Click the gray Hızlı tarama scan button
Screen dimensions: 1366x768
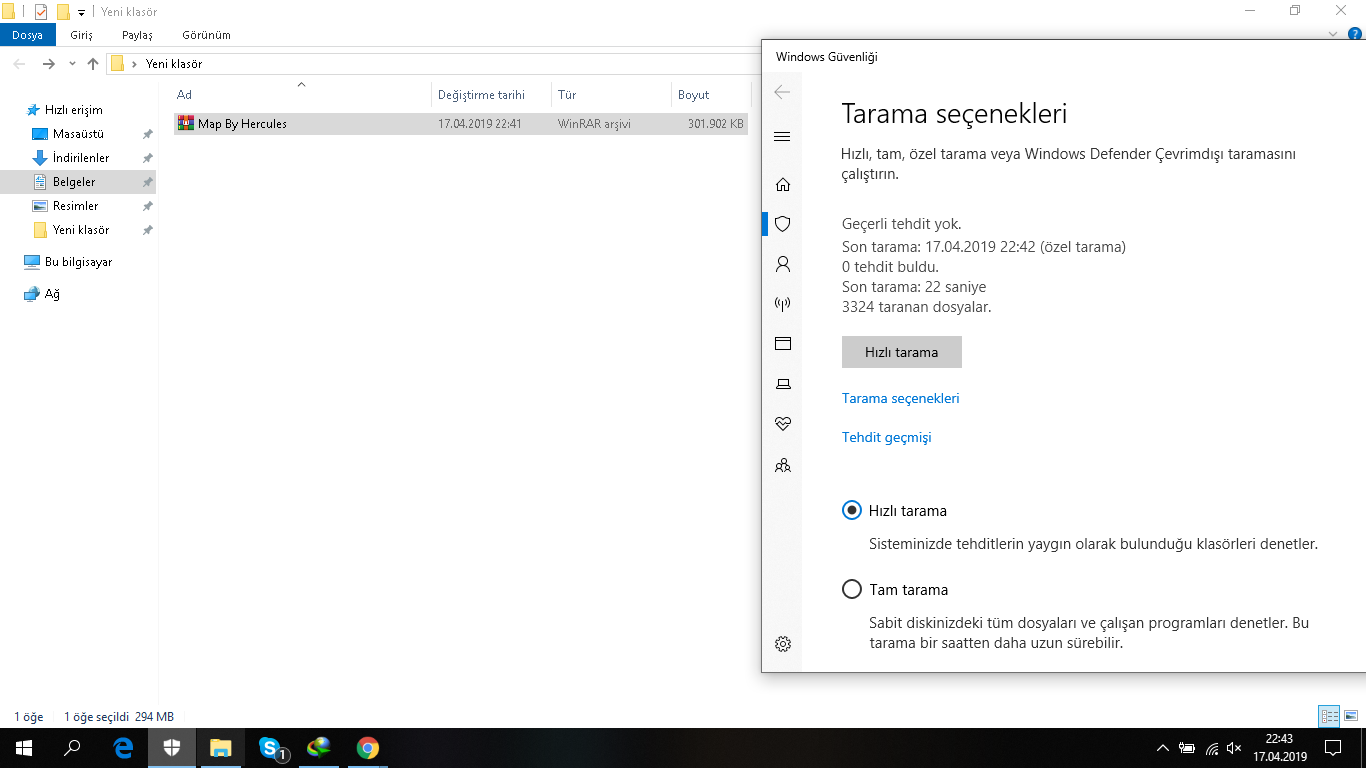902,352
